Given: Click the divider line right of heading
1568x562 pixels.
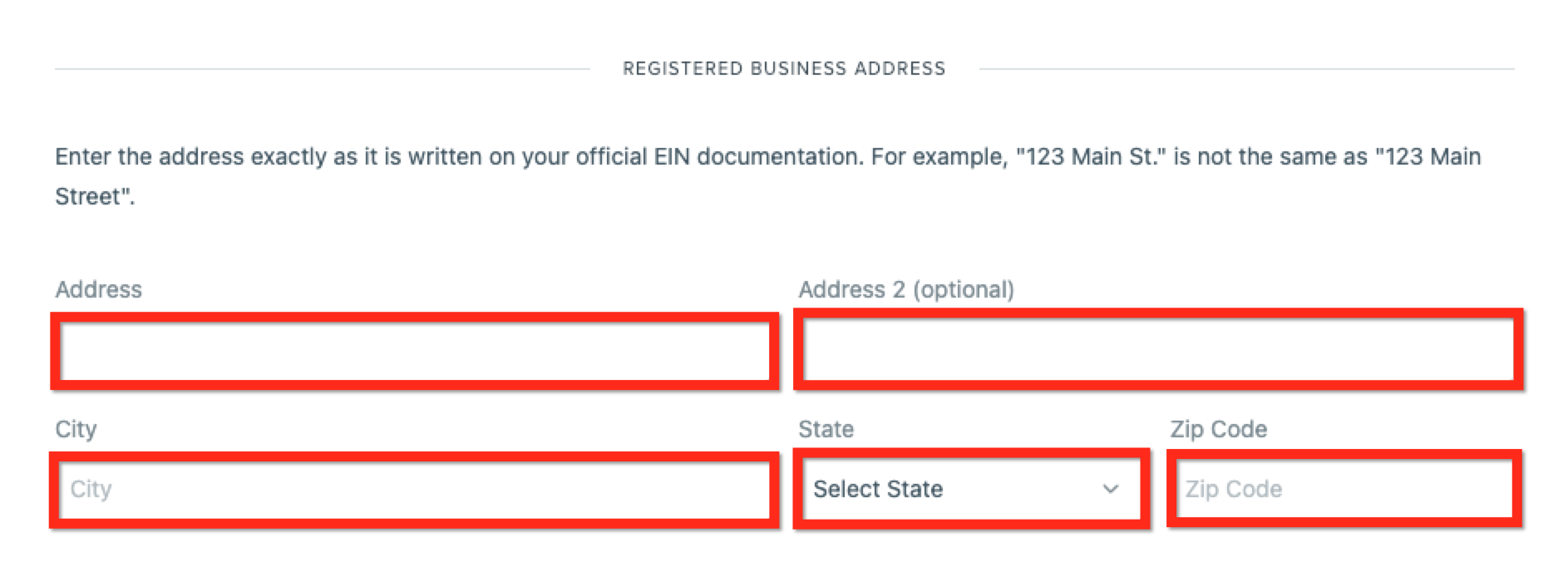Looking at the screenshot, I should (x=1246, y=69).
